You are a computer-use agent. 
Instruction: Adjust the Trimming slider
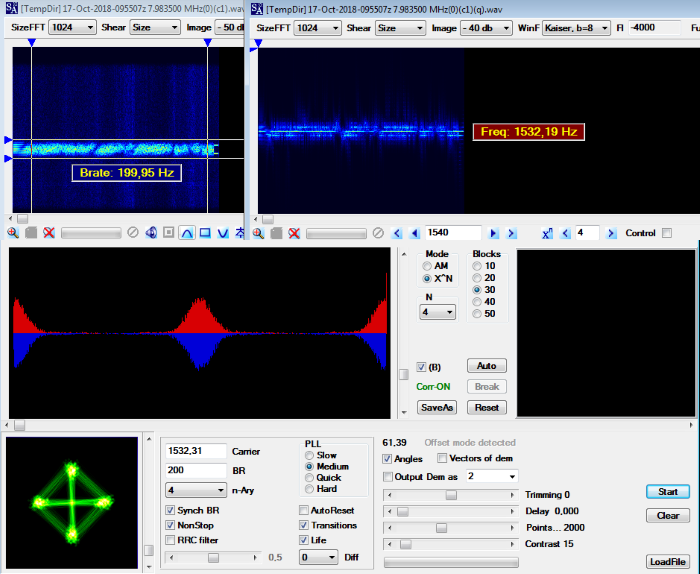tap(452, 495)
